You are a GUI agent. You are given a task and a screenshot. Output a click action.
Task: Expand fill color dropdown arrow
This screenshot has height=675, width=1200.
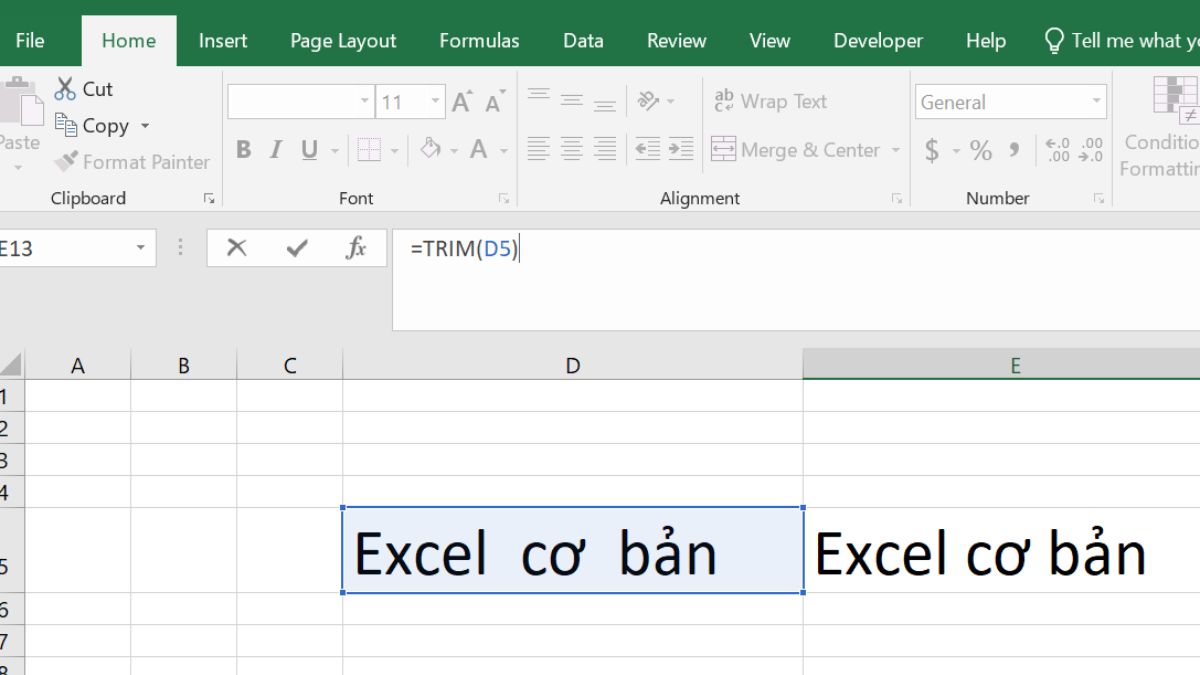[x=454, y=151]
